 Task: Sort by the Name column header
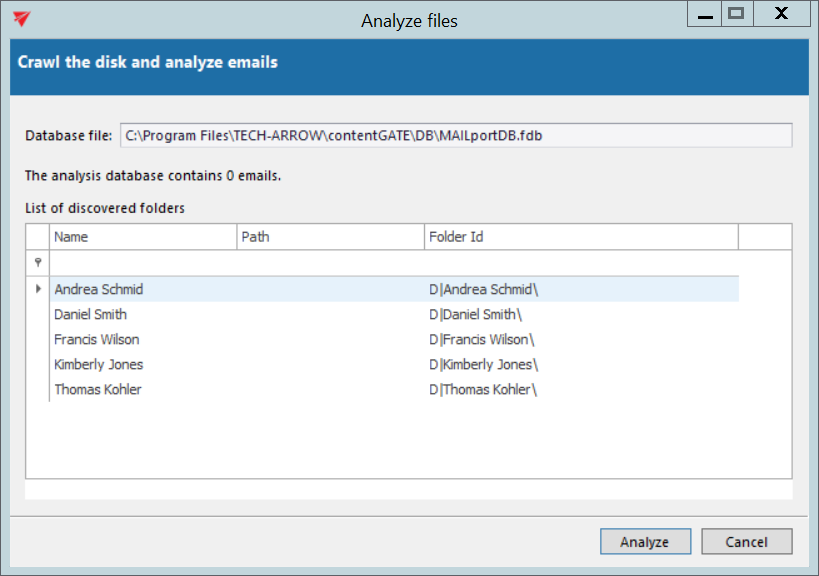143,237
